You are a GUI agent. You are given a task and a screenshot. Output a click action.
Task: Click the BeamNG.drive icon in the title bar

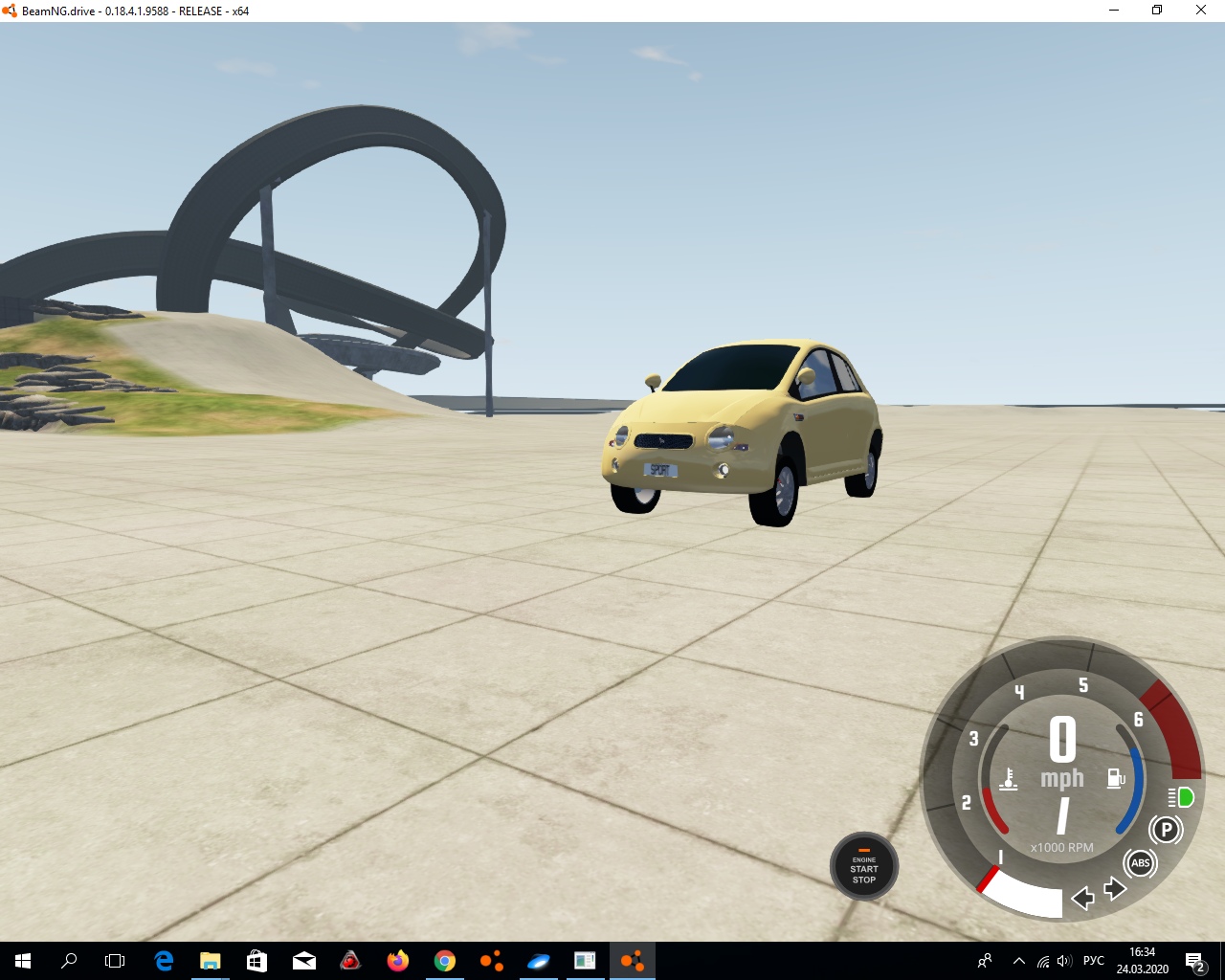[10, 11]
